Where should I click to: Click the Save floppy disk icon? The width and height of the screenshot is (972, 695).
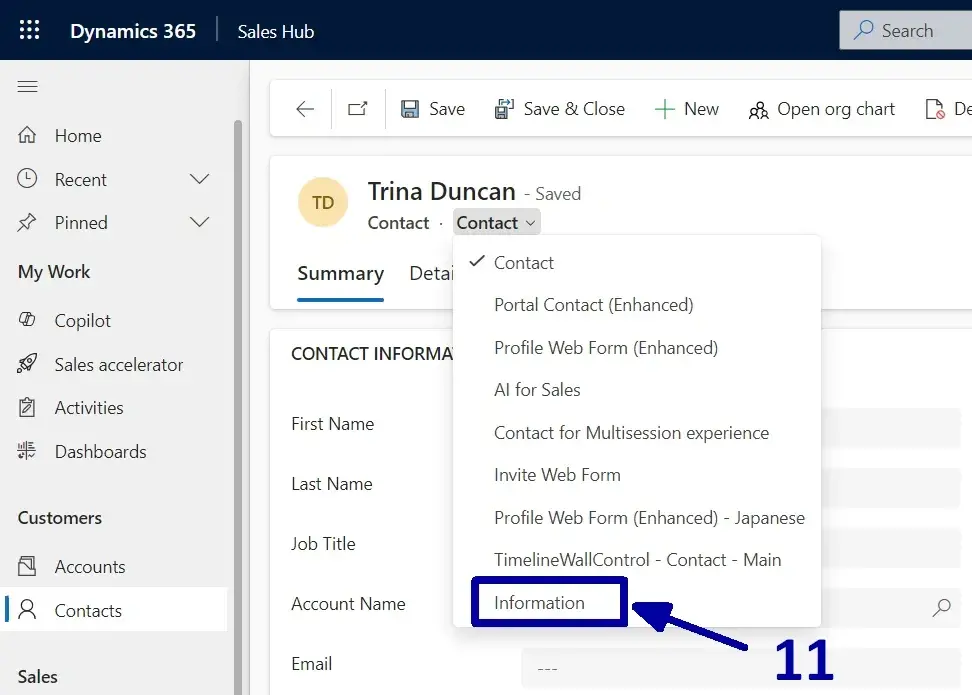tap(410, 109)
